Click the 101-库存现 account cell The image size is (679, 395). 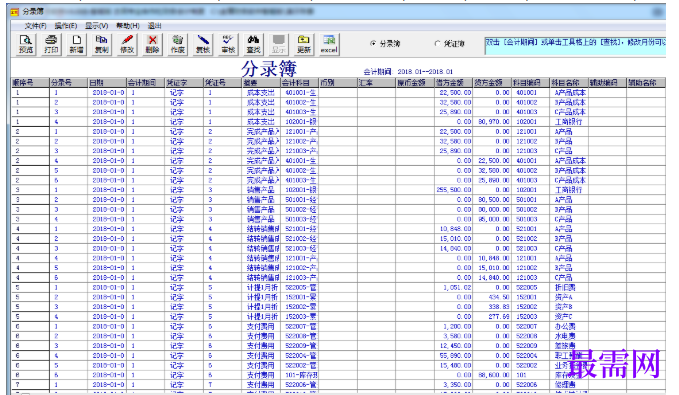point(300,375)
